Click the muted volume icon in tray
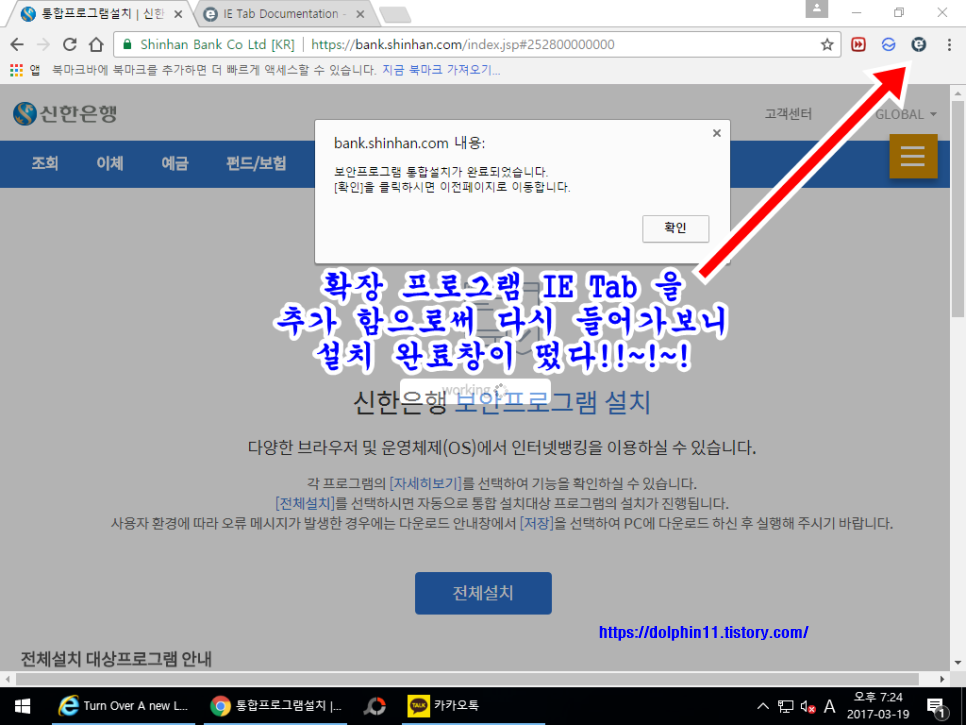 tap(808, 706)
